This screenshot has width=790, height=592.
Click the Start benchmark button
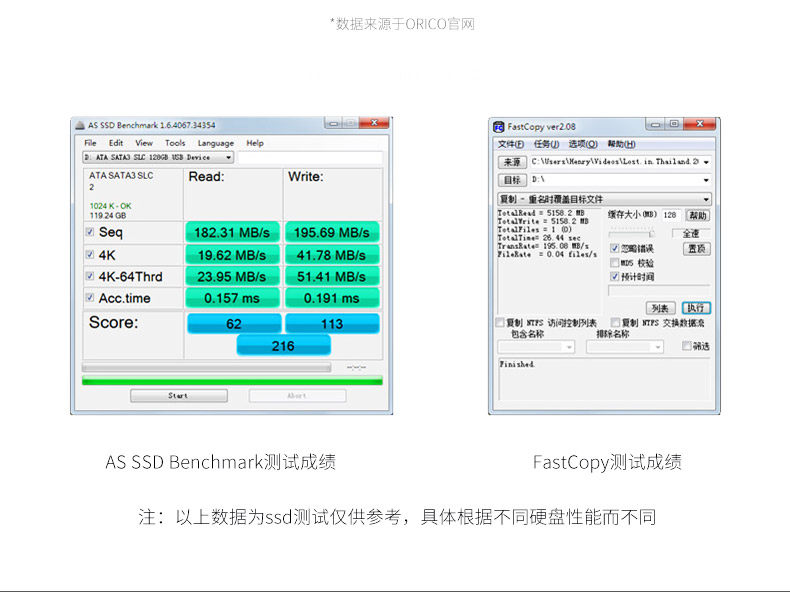178,396
